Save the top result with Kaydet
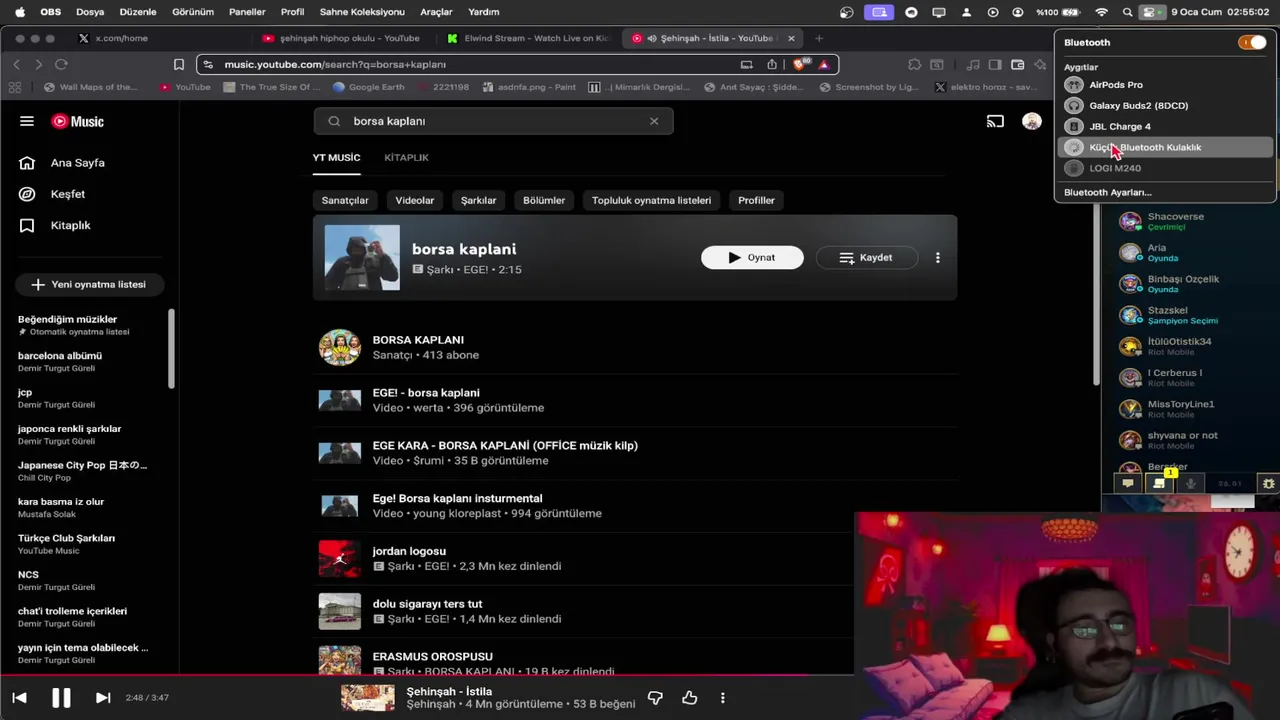Screen dimensions: 1280x720 (866, 257)
